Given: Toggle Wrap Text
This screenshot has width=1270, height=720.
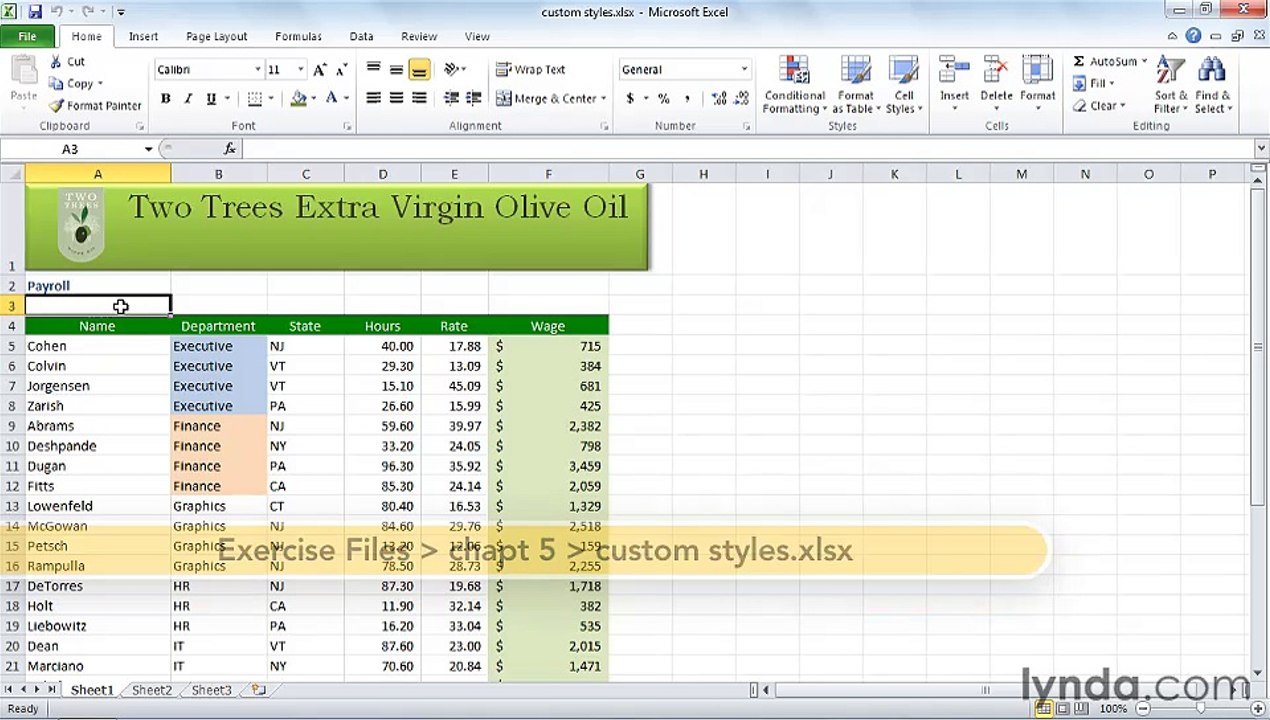Looking at the screenshot, I should coord(531,70).
